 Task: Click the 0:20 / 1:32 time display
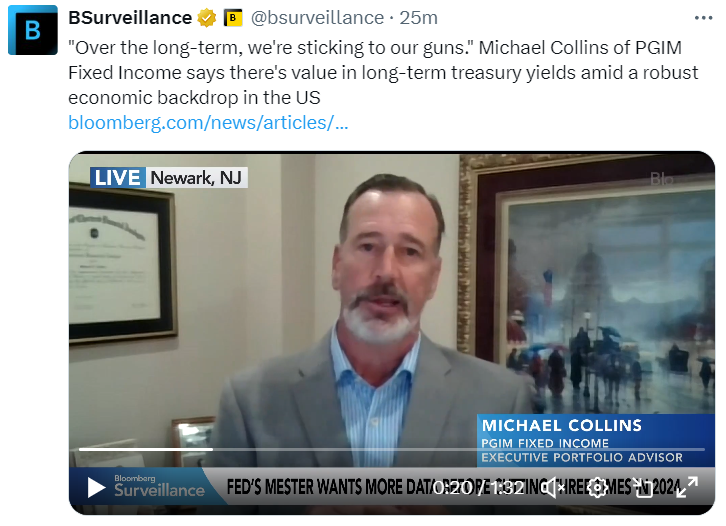(x=479, y=488)
